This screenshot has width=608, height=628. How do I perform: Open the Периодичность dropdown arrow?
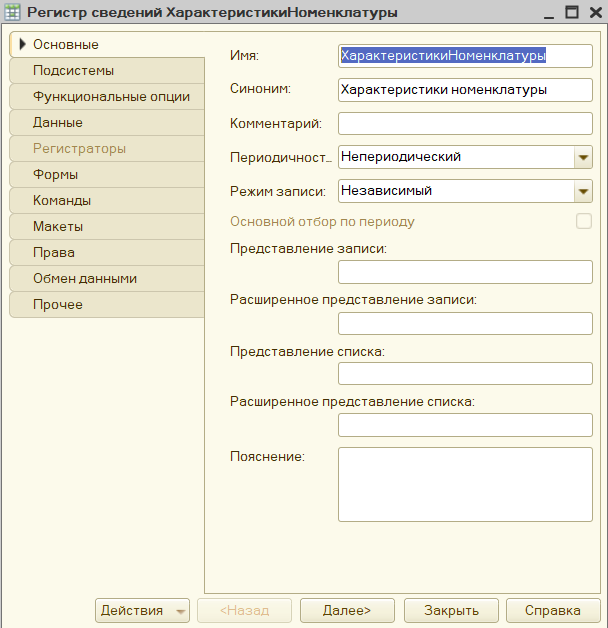[583, 157]
